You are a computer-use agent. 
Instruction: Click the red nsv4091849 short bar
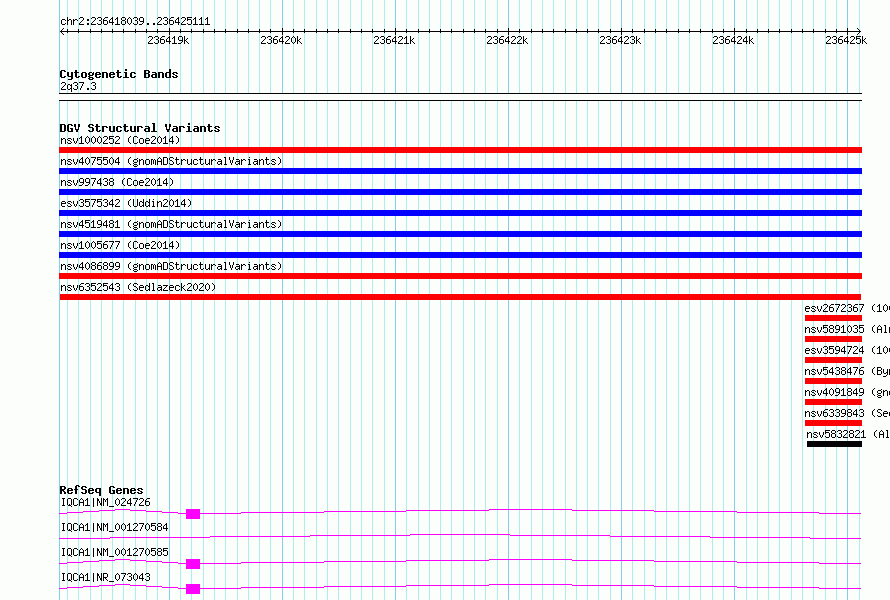tap(833, 402)
